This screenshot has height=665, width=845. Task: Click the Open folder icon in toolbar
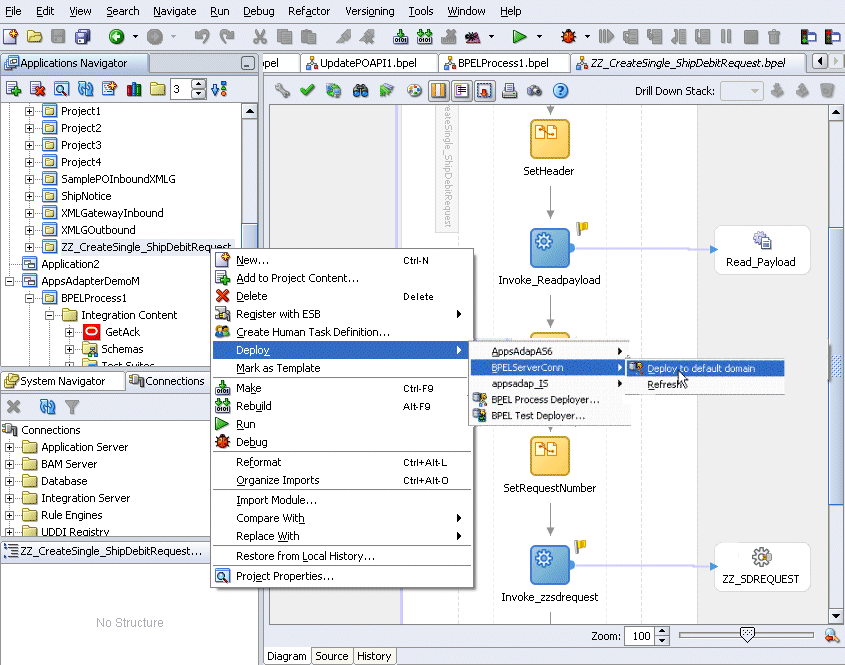point(34,37)
